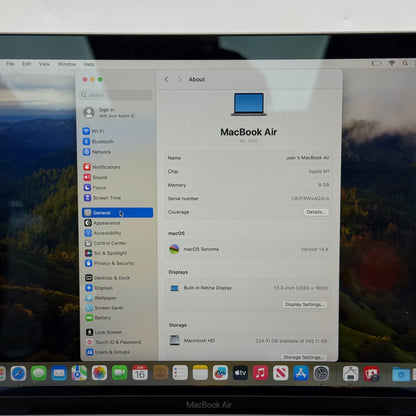Click the Macintosh HD storage row

pos(248,340)
